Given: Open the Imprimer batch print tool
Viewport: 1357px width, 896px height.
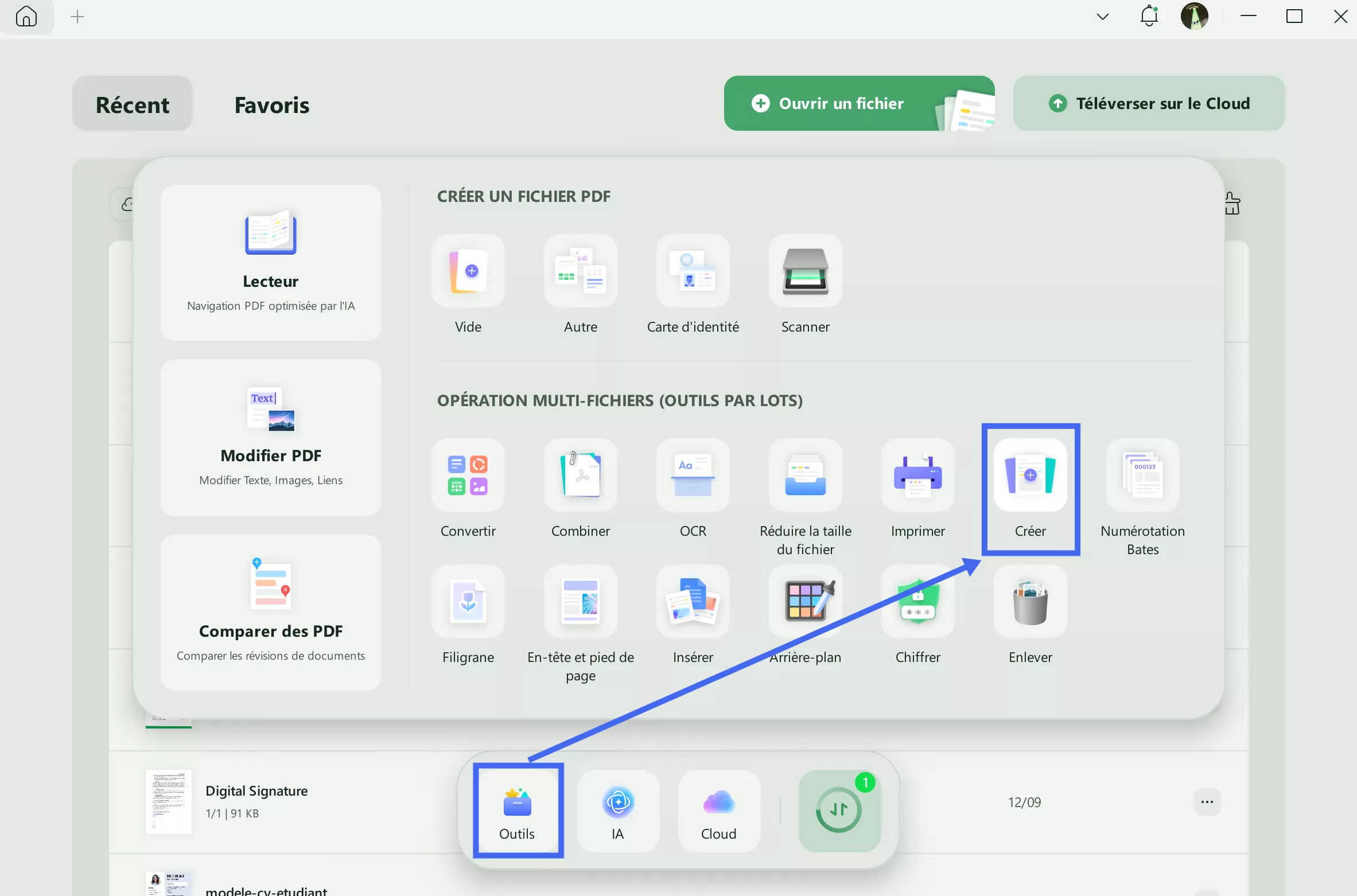Looking at the screenshot, I should point(917,476).
